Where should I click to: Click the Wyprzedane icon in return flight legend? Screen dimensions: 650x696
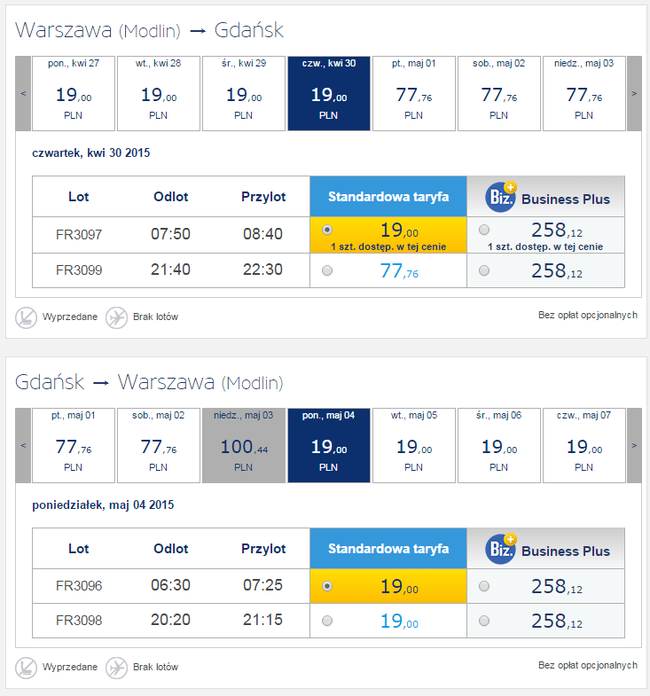pyautogui.click(x=26, y=668)
